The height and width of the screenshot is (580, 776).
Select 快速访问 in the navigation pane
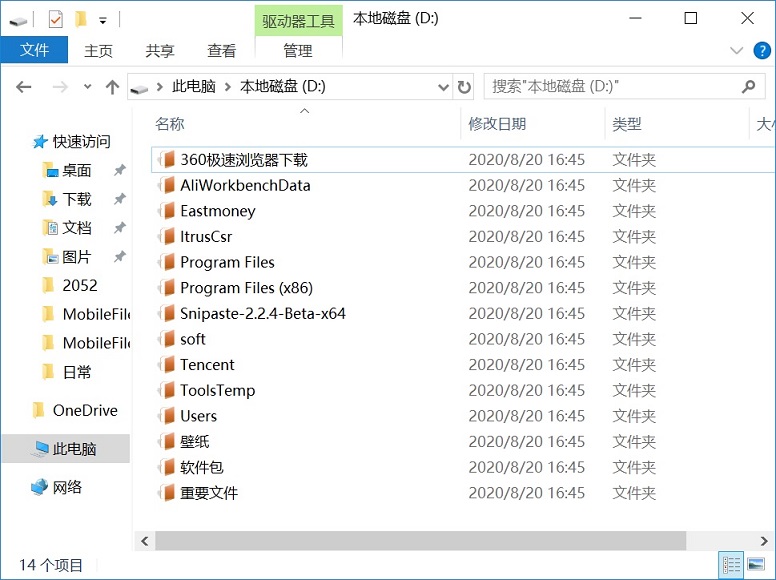[72, 142]
